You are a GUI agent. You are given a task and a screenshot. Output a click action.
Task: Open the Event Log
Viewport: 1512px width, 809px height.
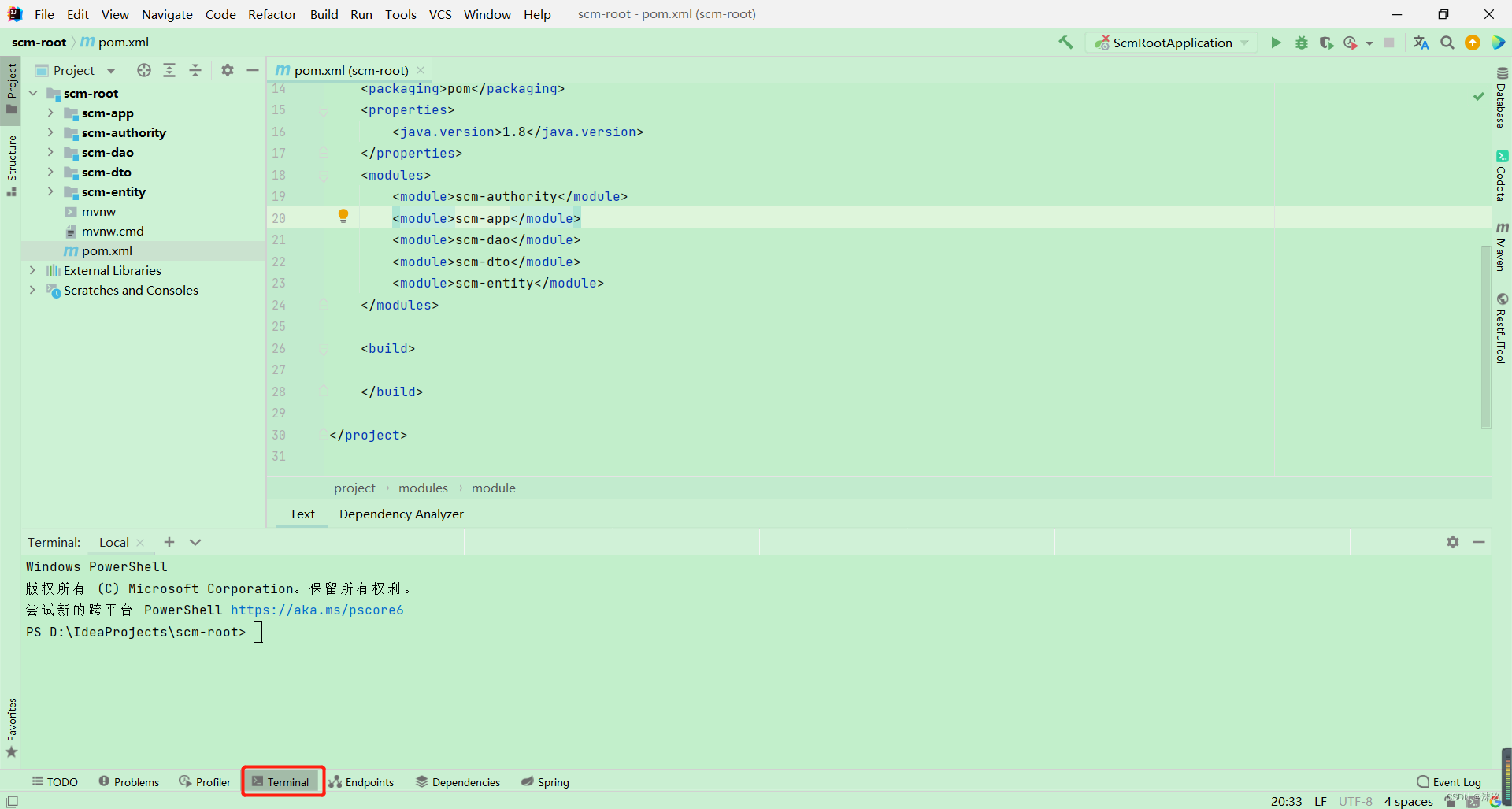click(x=1449, y=781)
